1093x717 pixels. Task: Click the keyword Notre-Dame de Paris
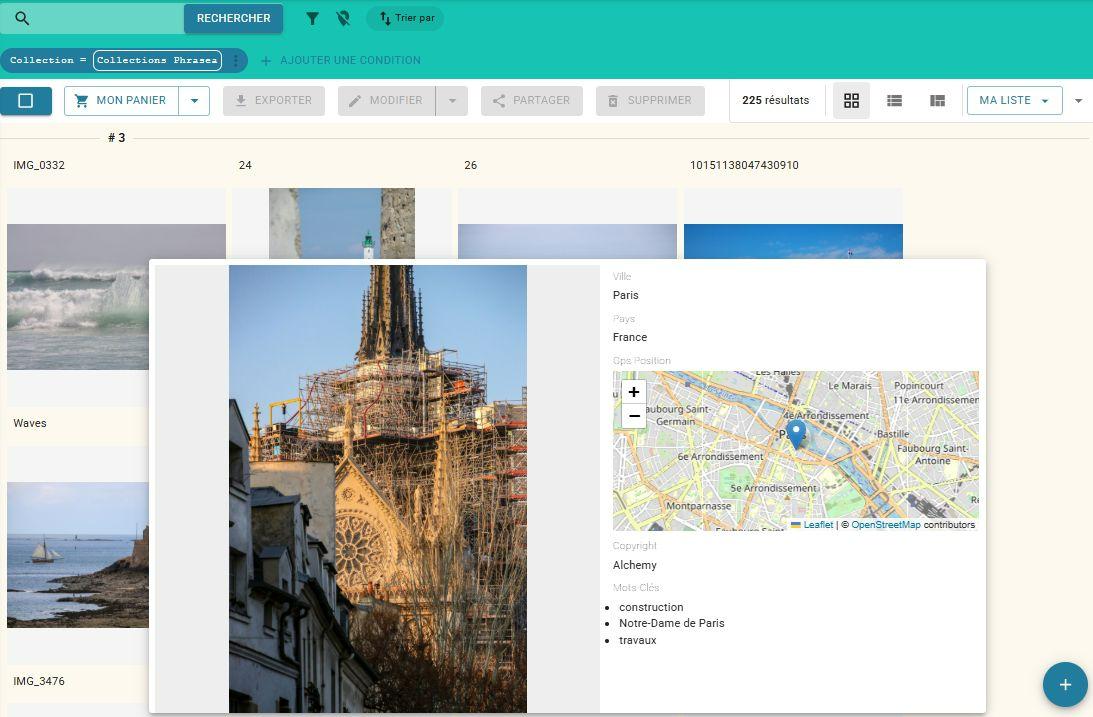coord(671,624)
